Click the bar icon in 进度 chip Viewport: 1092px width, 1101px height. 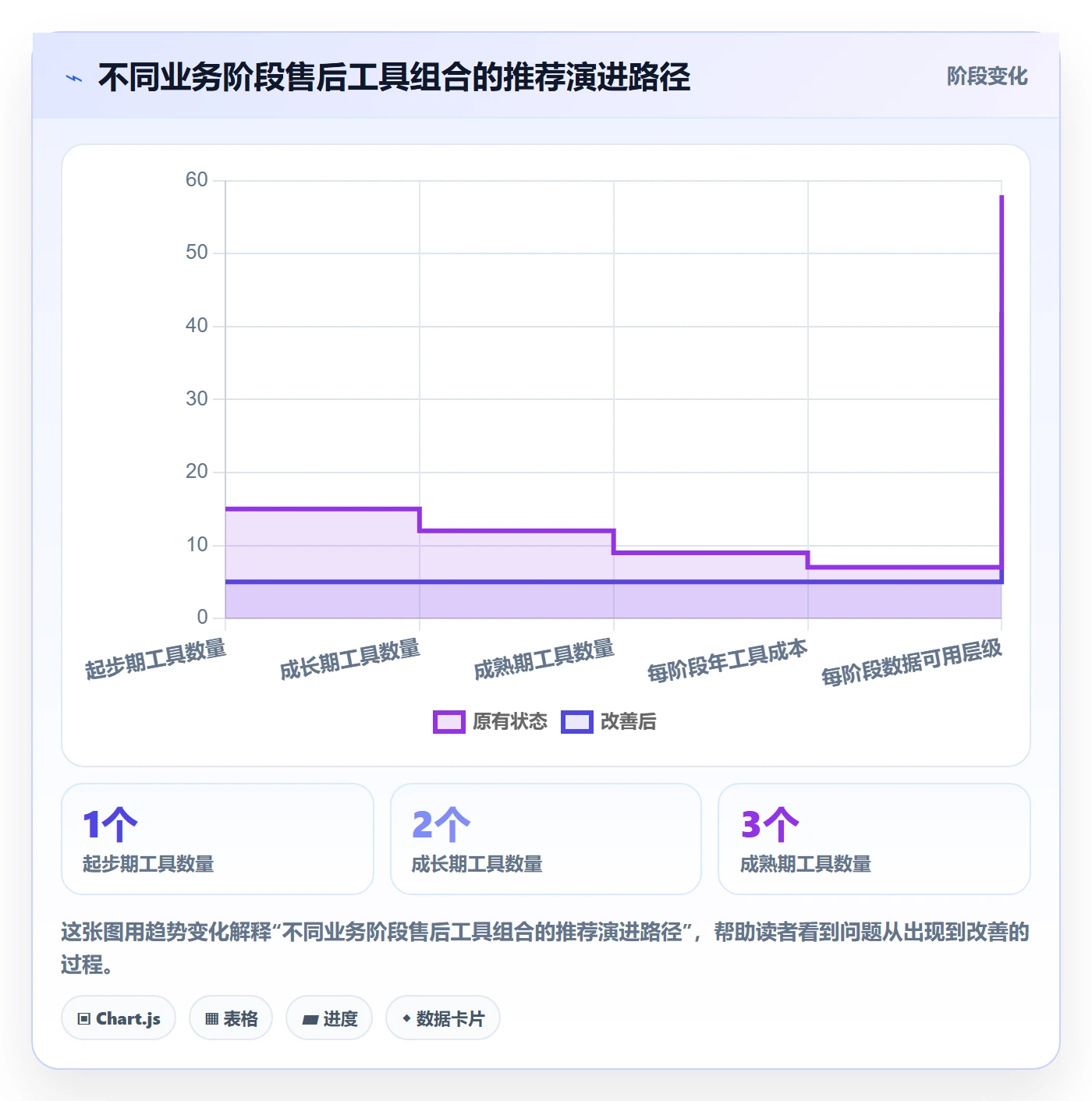pyautogui.click(x=310, y=1020)
